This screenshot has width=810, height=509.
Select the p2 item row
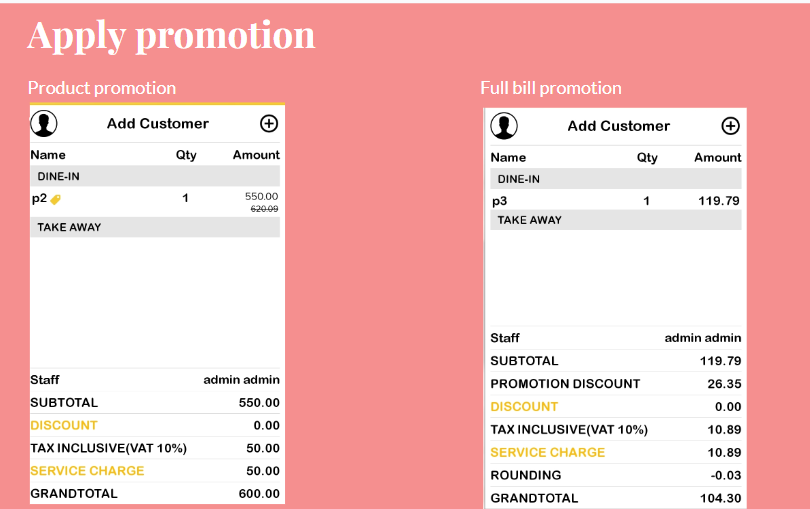pos(155,202)
